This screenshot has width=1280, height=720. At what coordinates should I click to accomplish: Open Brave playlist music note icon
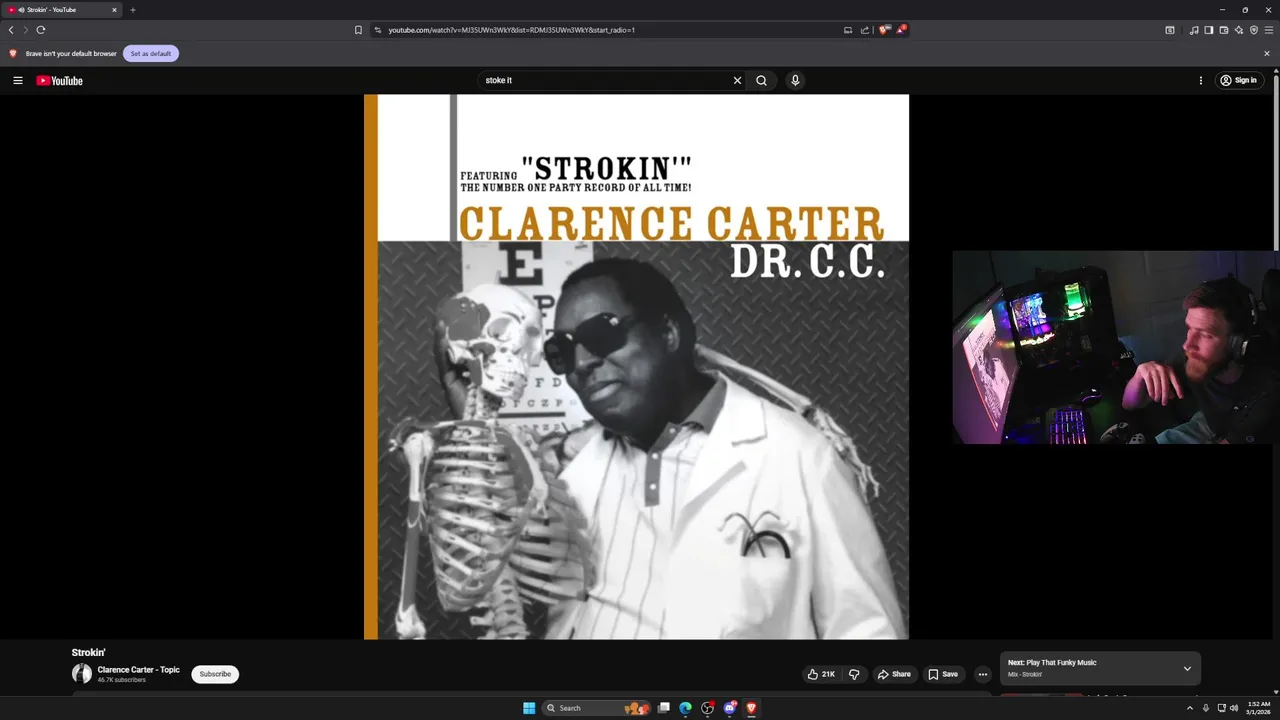(x=1194, y=30)
